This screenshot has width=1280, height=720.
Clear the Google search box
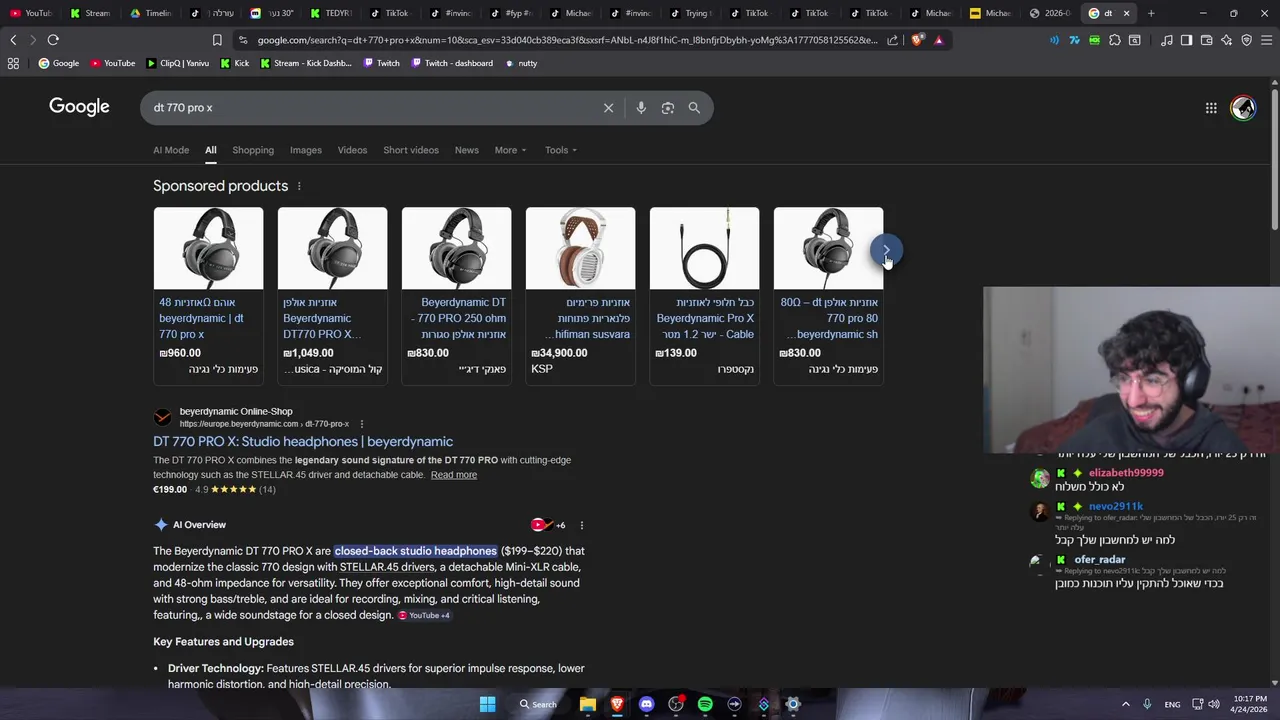click(608, 108)
